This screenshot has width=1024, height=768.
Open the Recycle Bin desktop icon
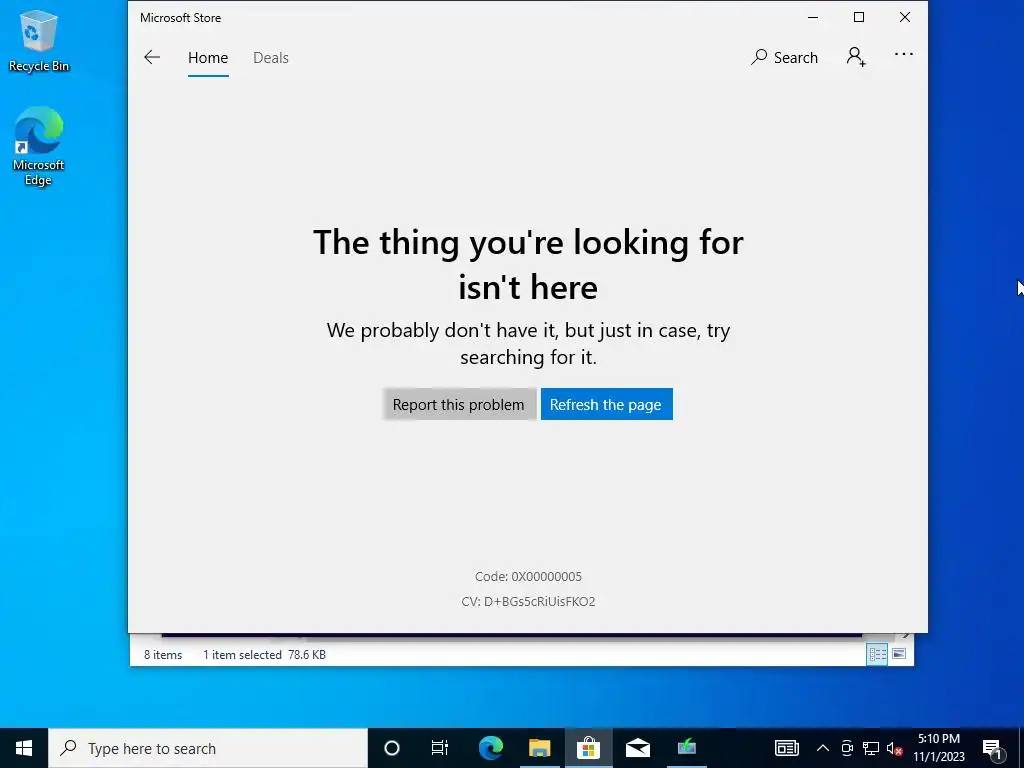coord(39,41)
